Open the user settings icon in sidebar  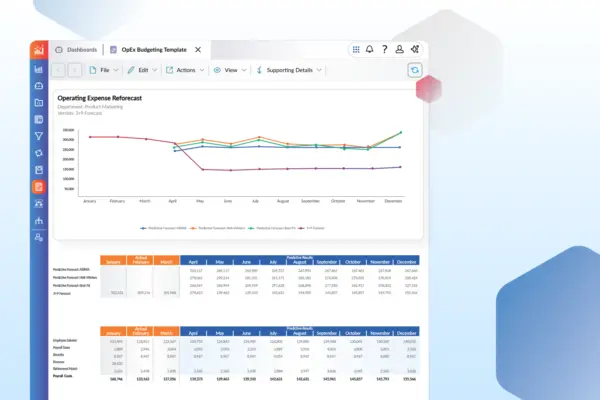(x=39, y=237)
